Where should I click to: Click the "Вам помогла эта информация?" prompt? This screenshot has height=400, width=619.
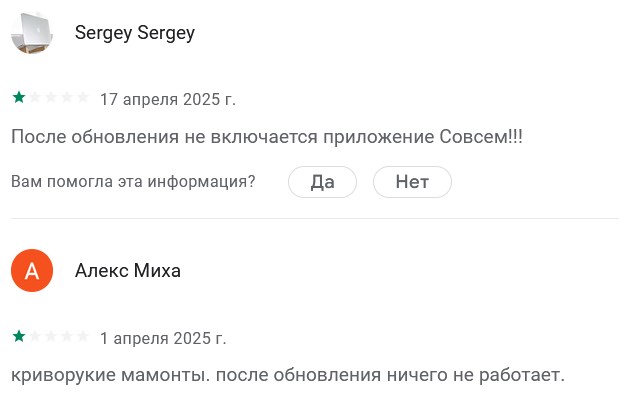(133, 182)
